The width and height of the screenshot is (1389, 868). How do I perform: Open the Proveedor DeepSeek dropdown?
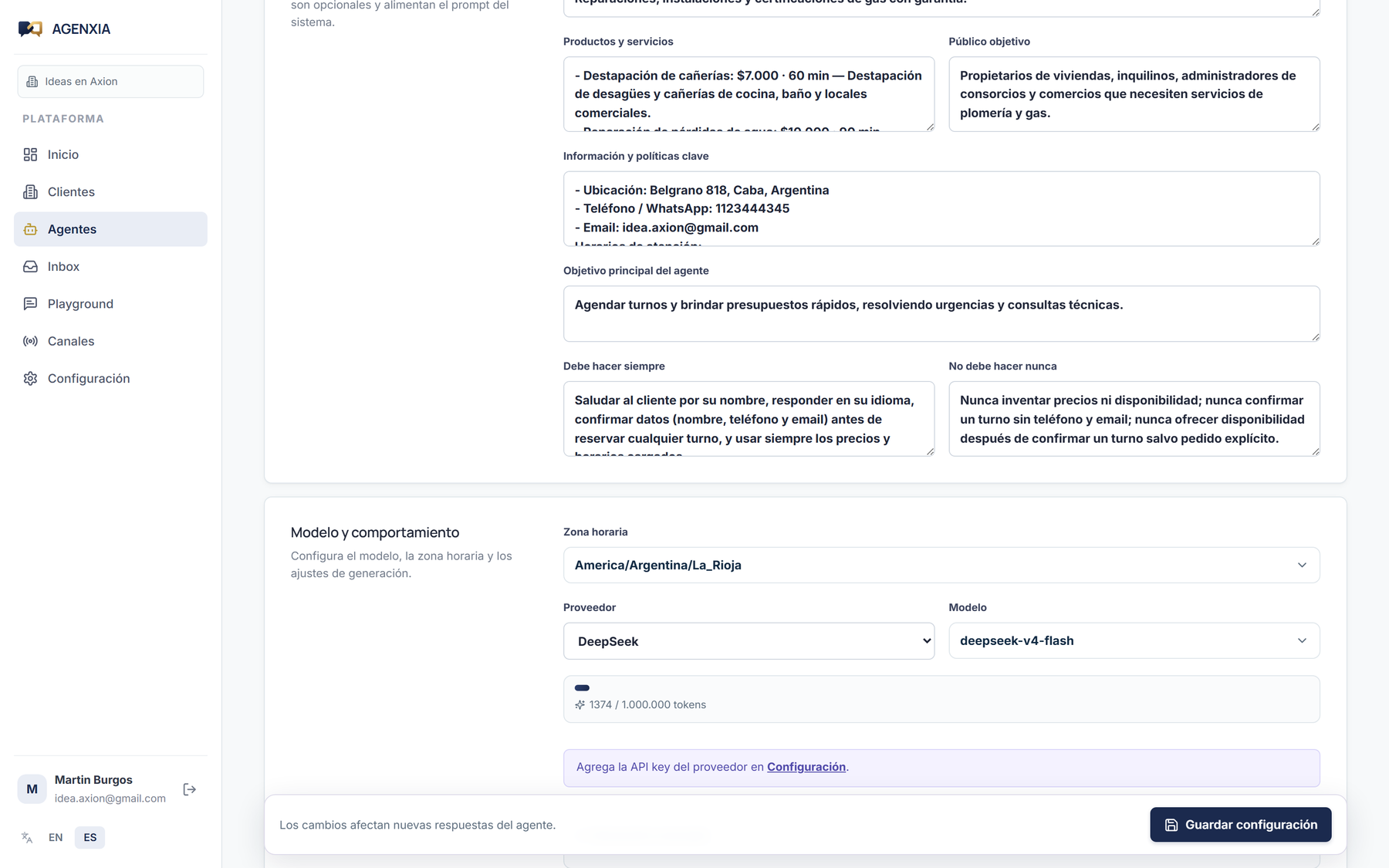coord(749,641)
